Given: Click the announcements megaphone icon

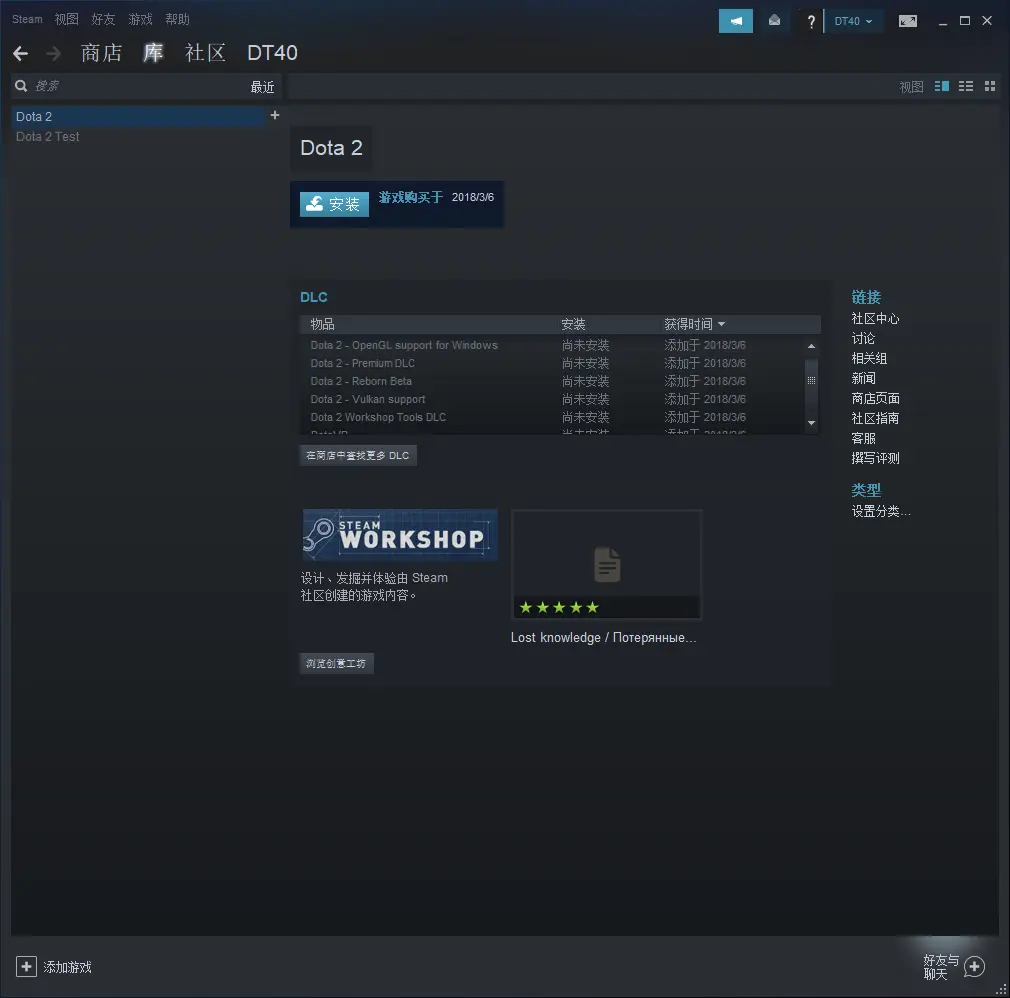Looking at the screenshot, I should [736, 21].
